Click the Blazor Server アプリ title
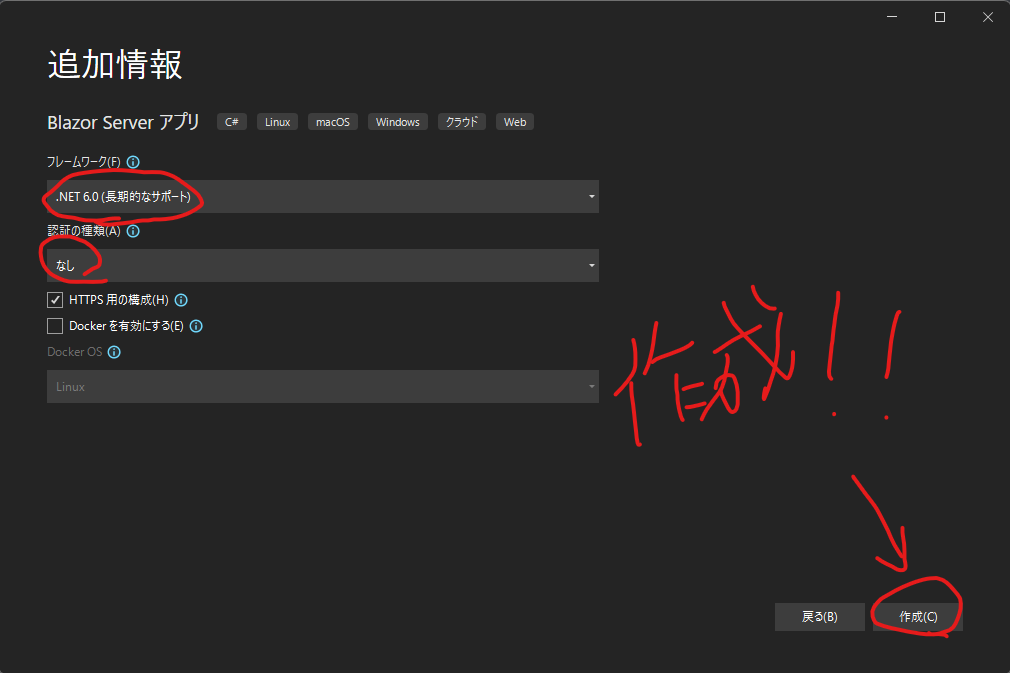Image resolution: width=1010 pixels, height=673 pixels. click(x=124, y=122)
